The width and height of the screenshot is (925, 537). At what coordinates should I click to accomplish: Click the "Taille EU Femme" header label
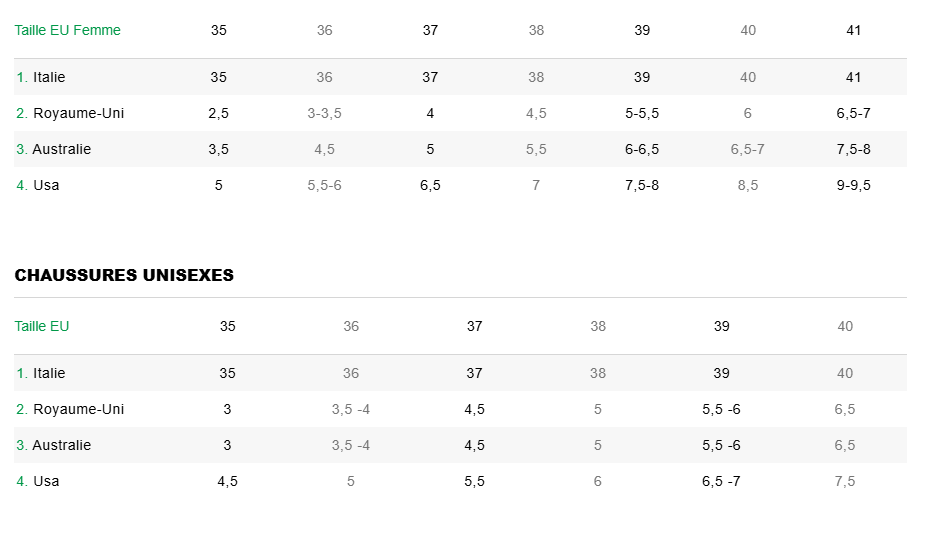67,30
